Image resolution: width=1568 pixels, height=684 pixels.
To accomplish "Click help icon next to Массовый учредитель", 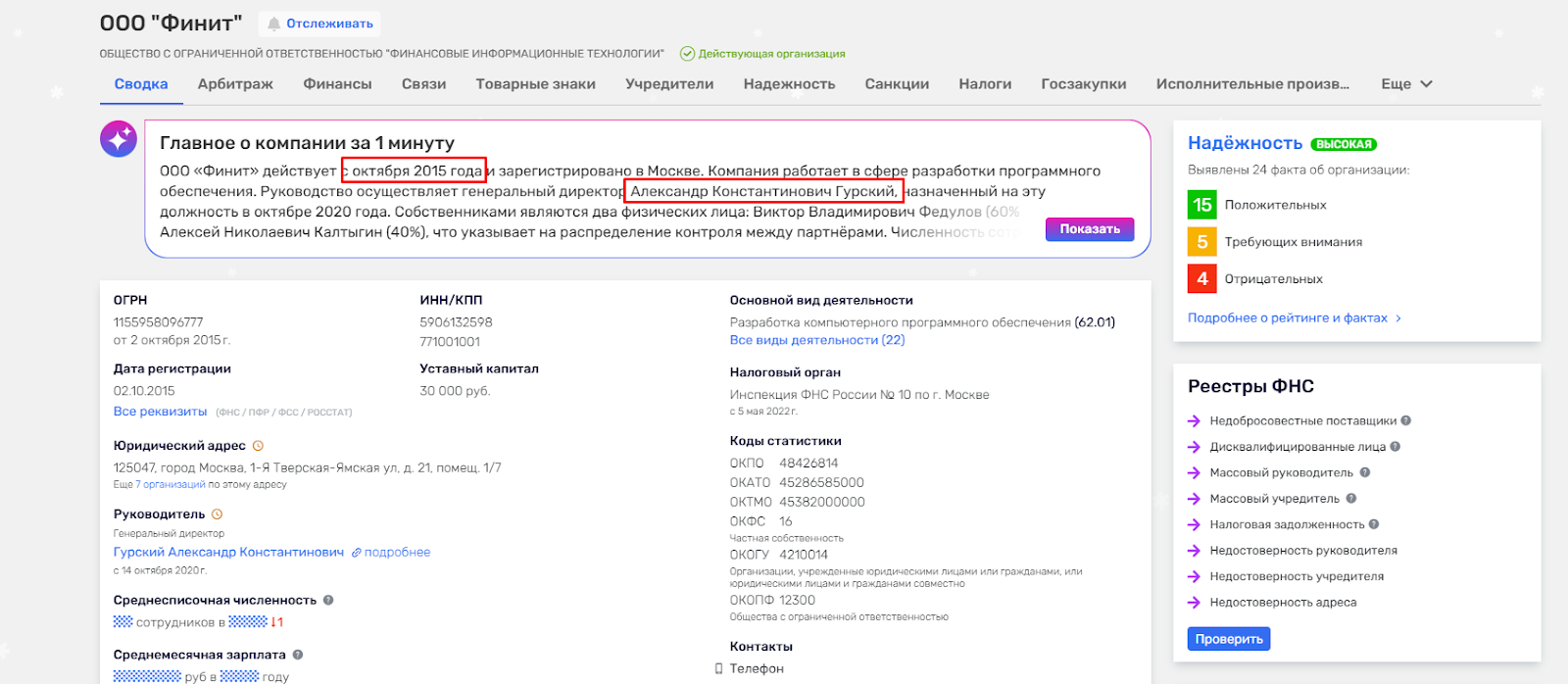I will (1351, 499).
